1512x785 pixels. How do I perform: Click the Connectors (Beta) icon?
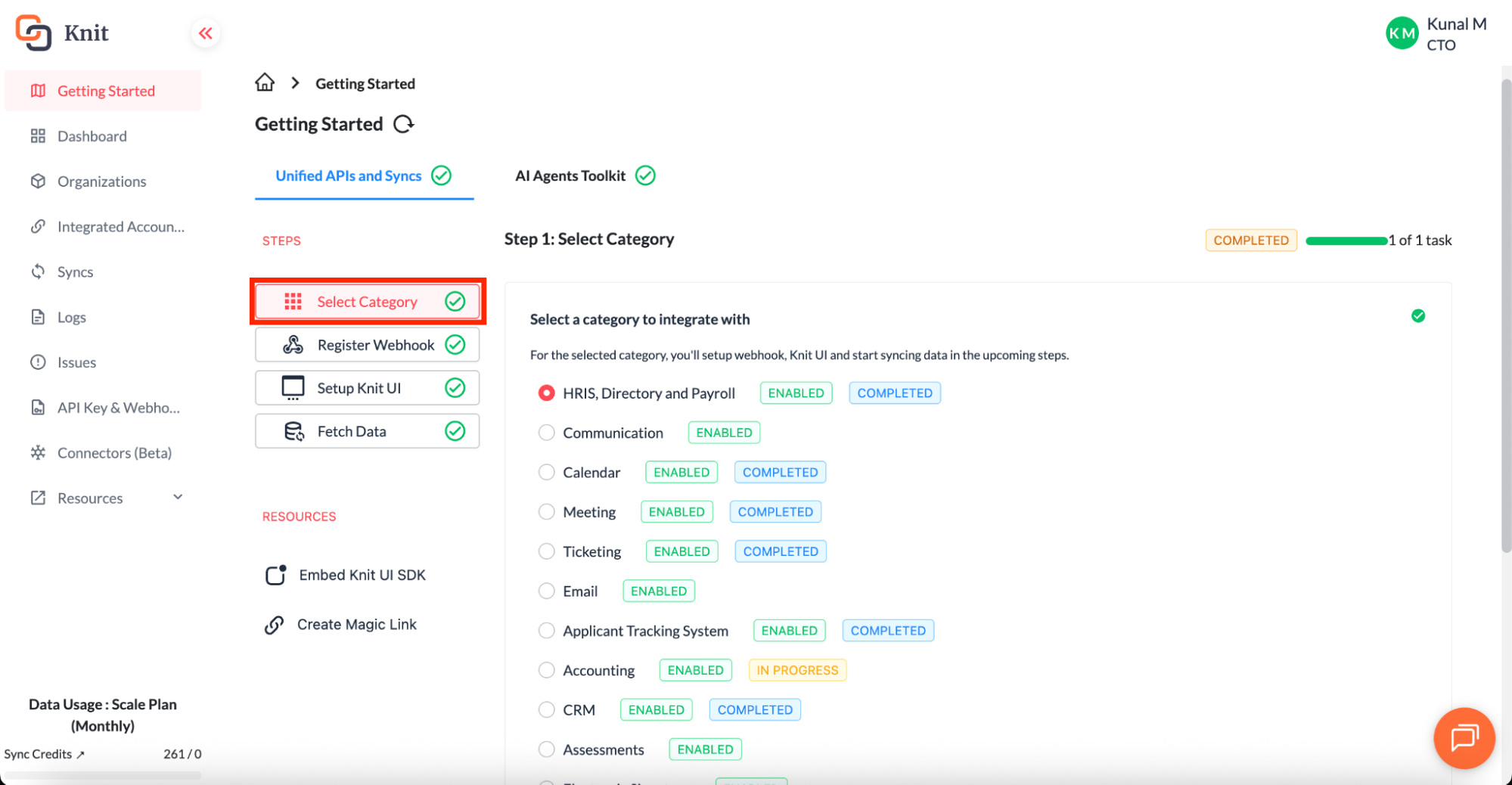pyautogui.click(x=38, y=452)
